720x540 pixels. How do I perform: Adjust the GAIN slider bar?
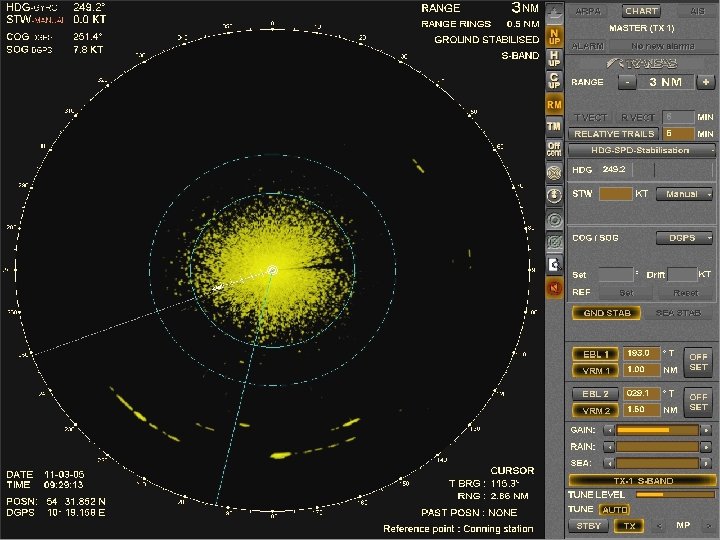click(x=657, y=430)
